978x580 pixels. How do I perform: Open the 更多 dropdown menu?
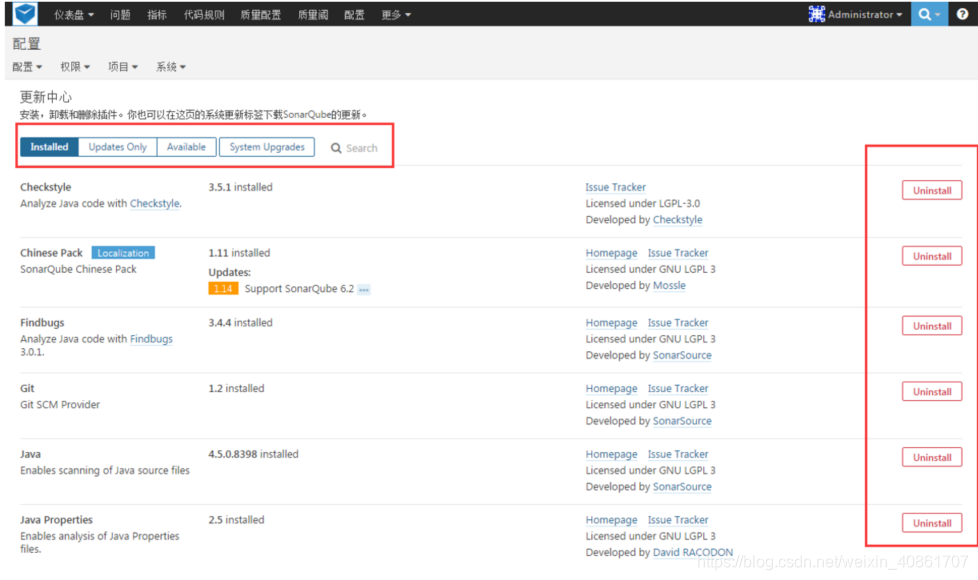[x=396, y=15]
